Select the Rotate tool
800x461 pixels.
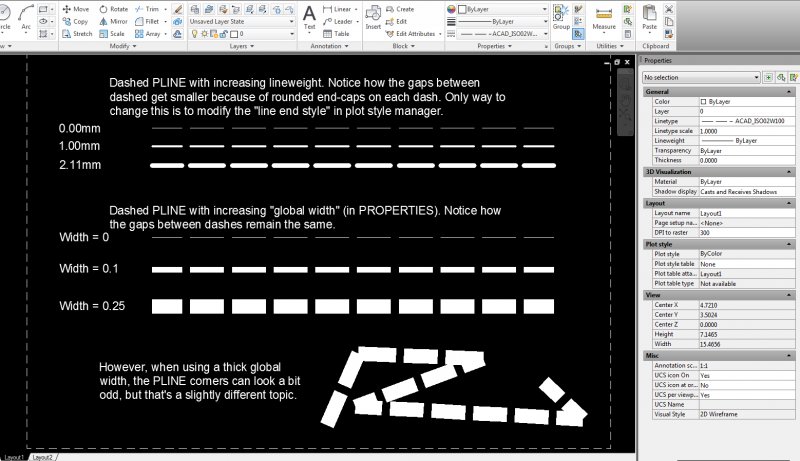point(113,9)
